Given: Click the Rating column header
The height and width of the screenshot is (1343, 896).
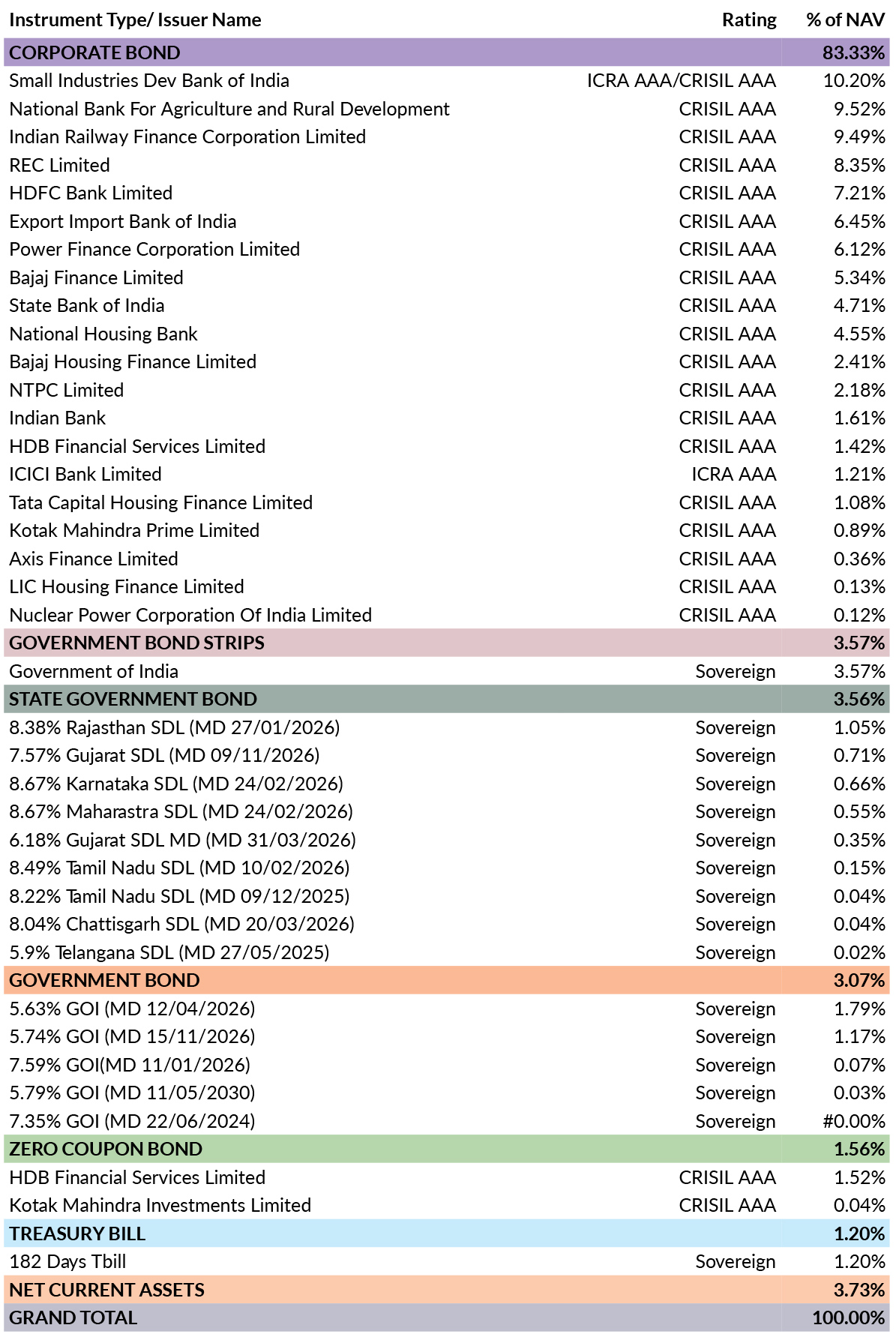Looking at the screenshot, I should [749, 20].
